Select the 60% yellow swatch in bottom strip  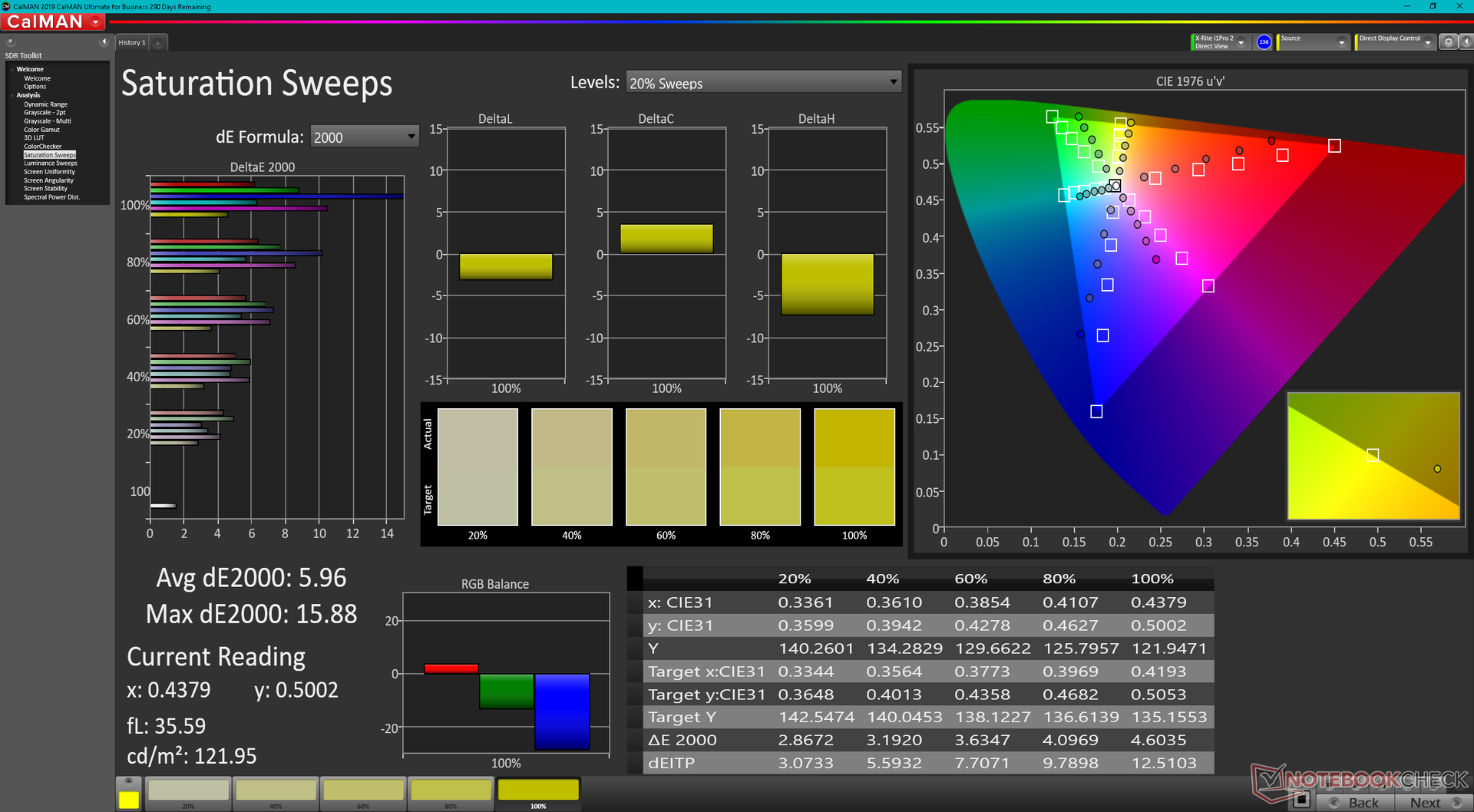click(x=363, y=791)
